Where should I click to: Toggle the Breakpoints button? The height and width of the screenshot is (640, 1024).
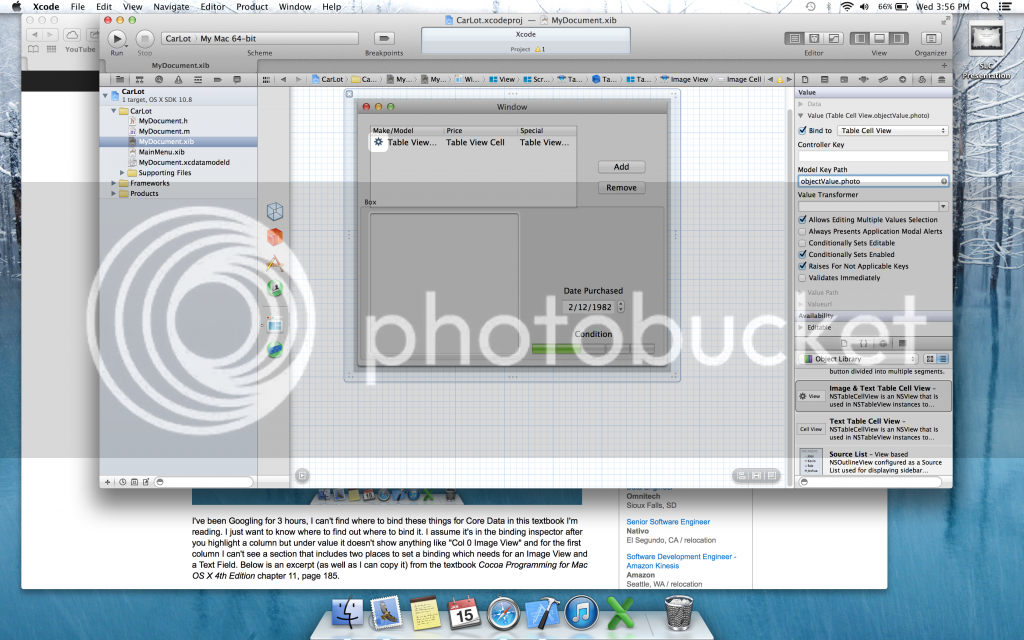tap(384, 39)
